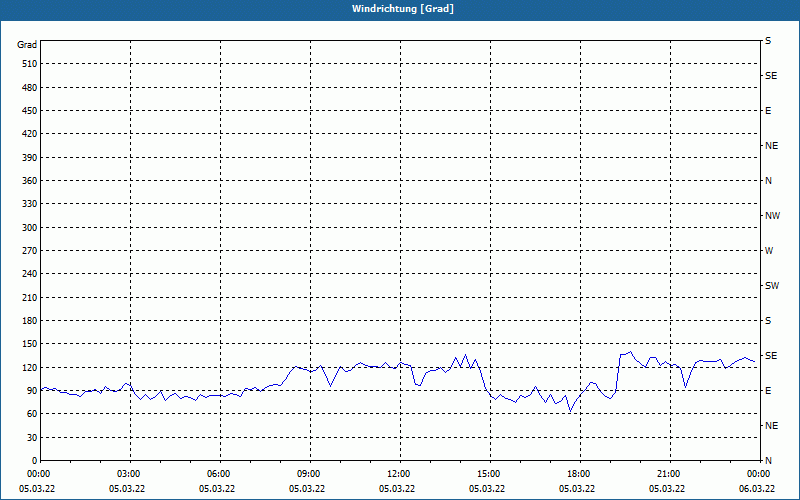Viewport: 800px width, 500px height.
Task: Click the y-axis value "120"
Action: (30, 368)
